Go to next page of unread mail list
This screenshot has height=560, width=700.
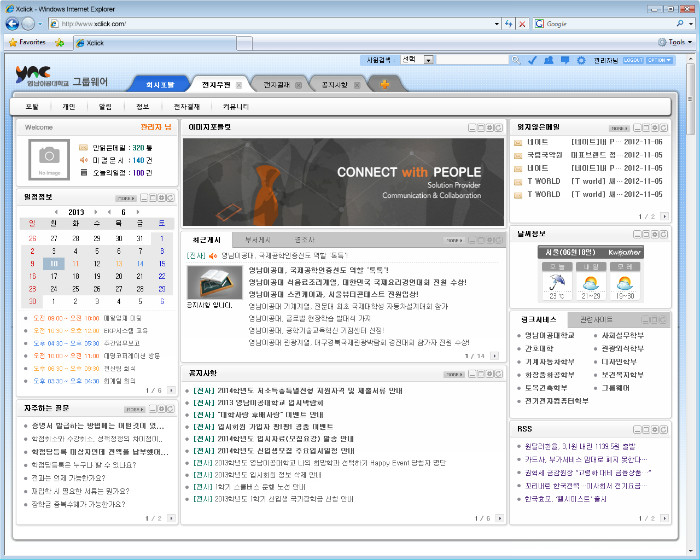[664, 217]
